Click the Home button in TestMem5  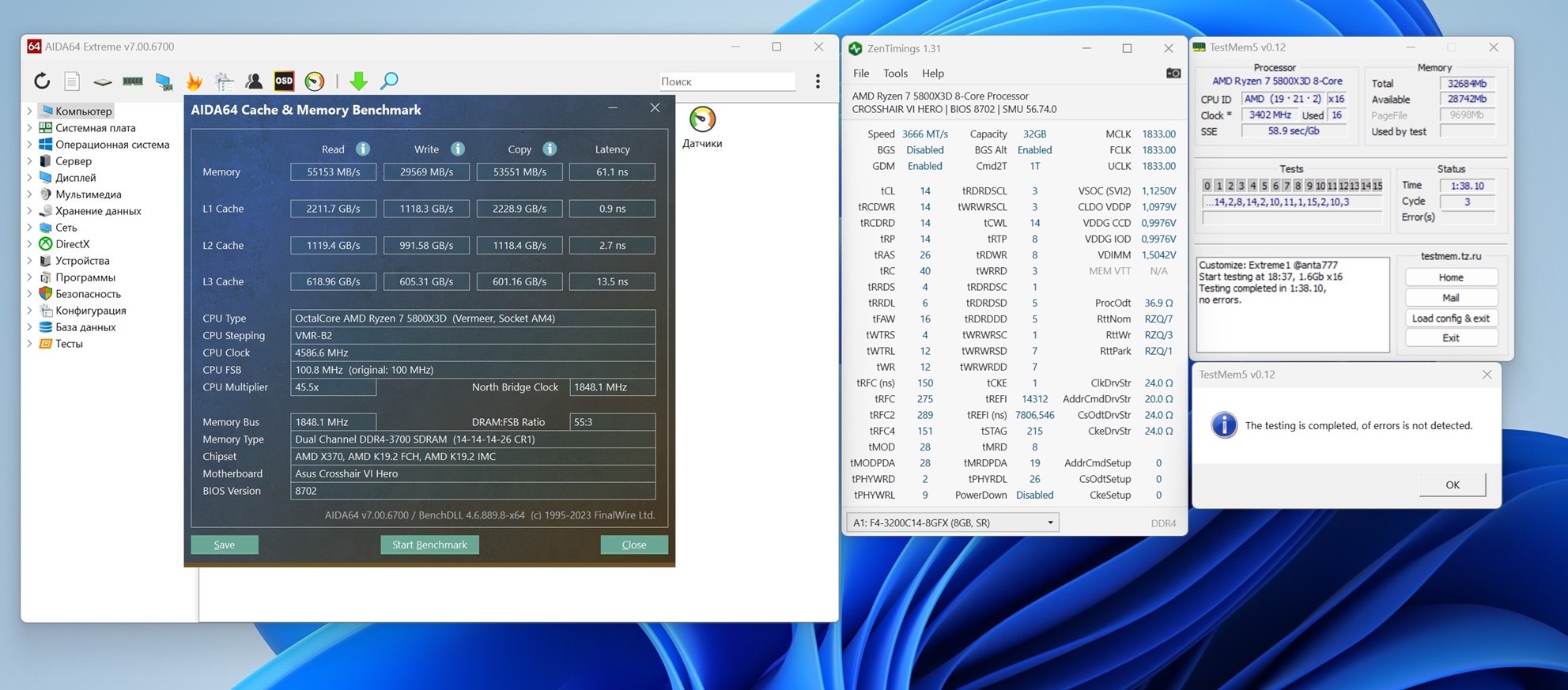(1451, 277)
